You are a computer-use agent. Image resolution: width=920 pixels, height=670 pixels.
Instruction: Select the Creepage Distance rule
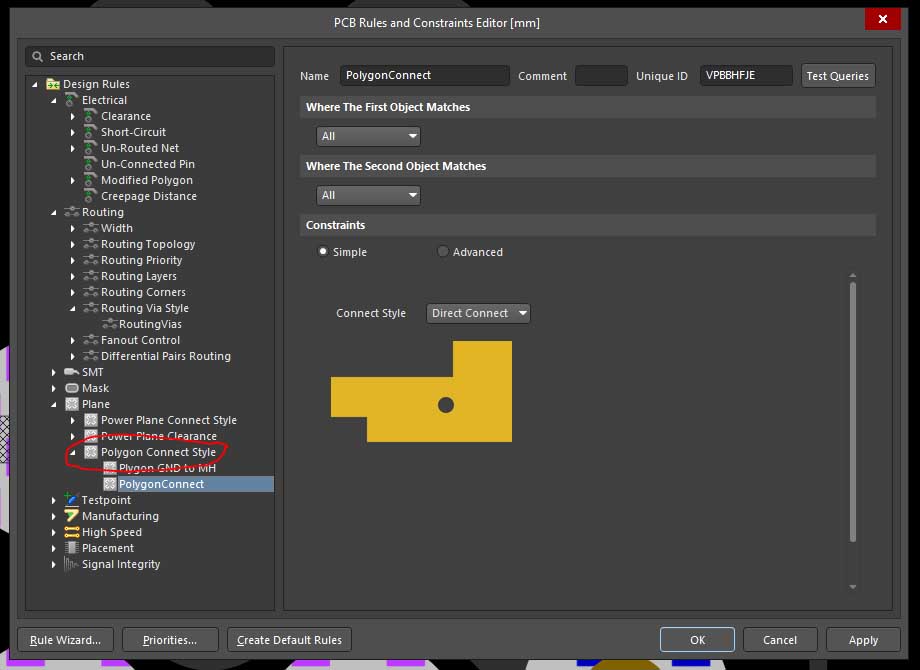(148, 196)
